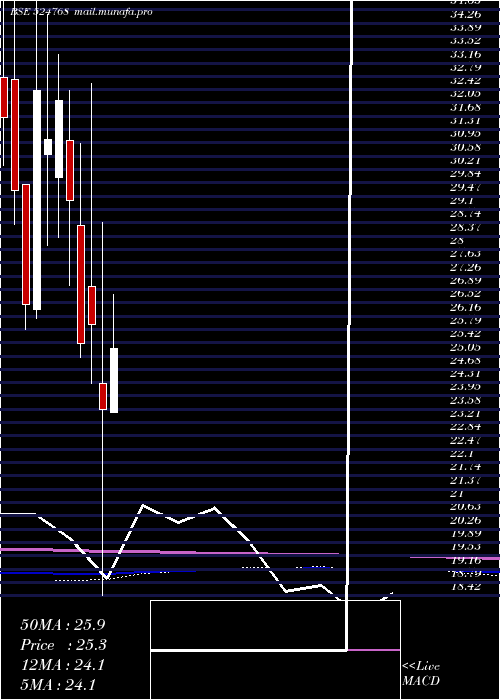Click the 25.42 price axis label
Image resolution: width=500 pixels, height=700 pixels.
click(466, 333)
